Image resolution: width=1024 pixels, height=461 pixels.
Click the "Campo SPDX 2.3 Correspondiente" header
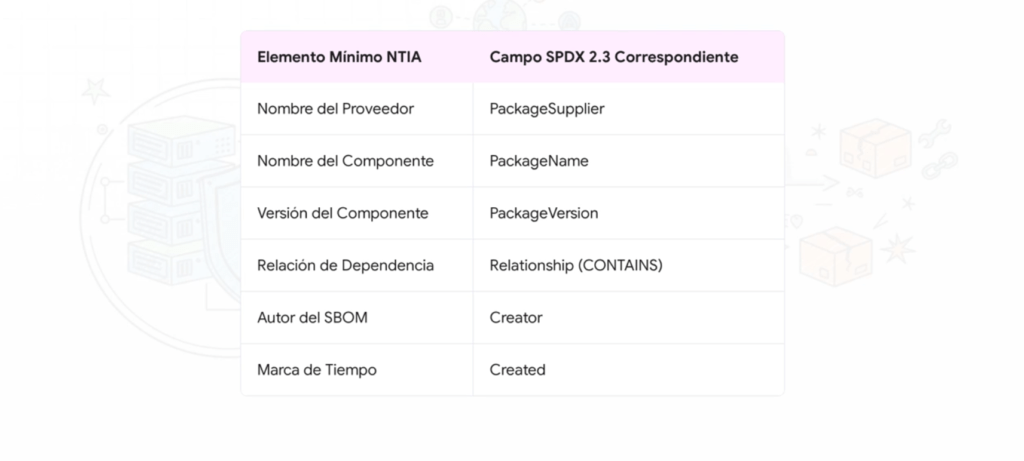click(613, 57)
